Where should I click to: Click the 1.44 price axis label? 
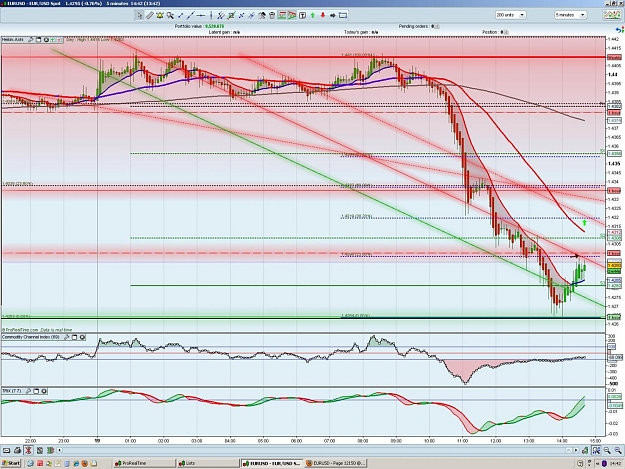tap(613, 75)
